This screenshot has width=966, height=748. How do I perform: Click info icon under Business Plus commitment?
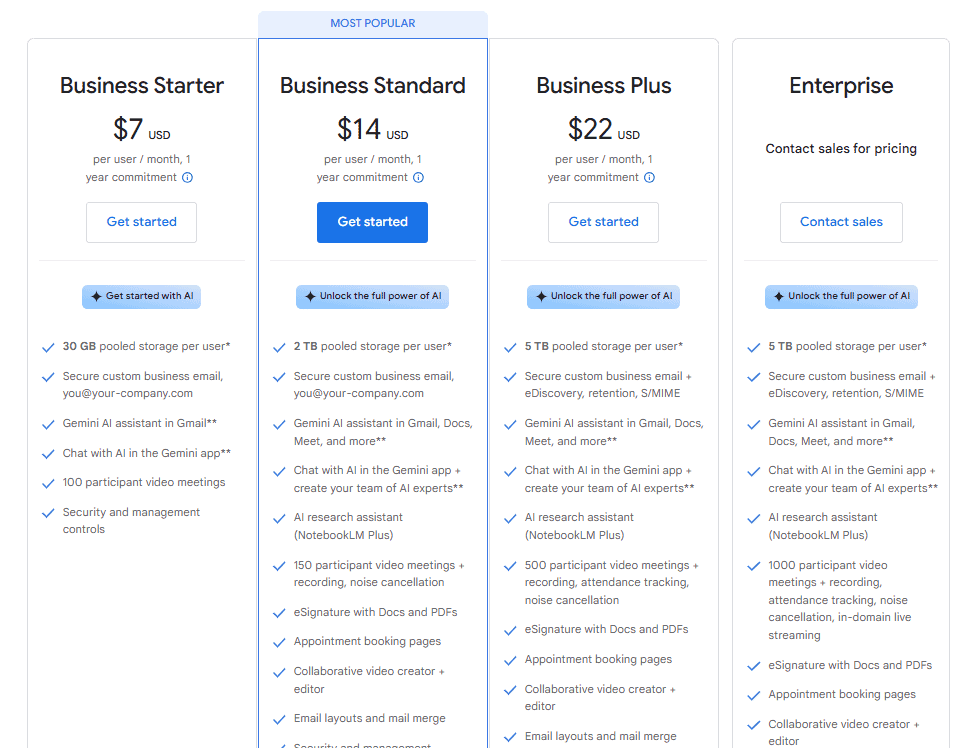coord(649,177)
